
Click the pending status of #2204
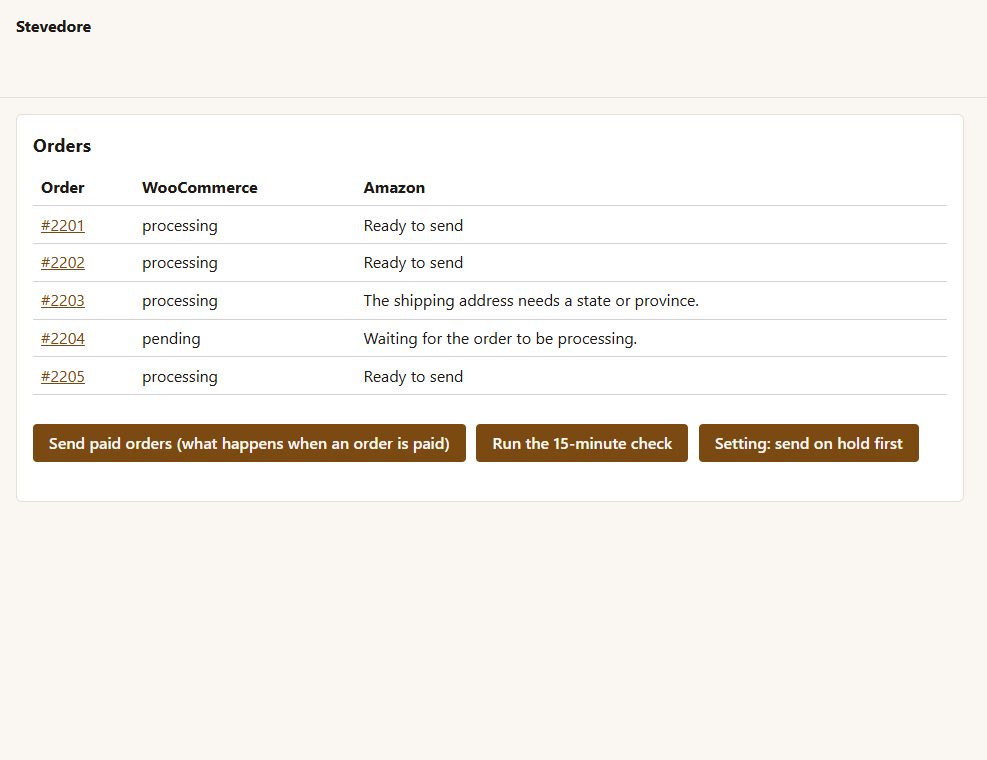(x=171, y=339)
